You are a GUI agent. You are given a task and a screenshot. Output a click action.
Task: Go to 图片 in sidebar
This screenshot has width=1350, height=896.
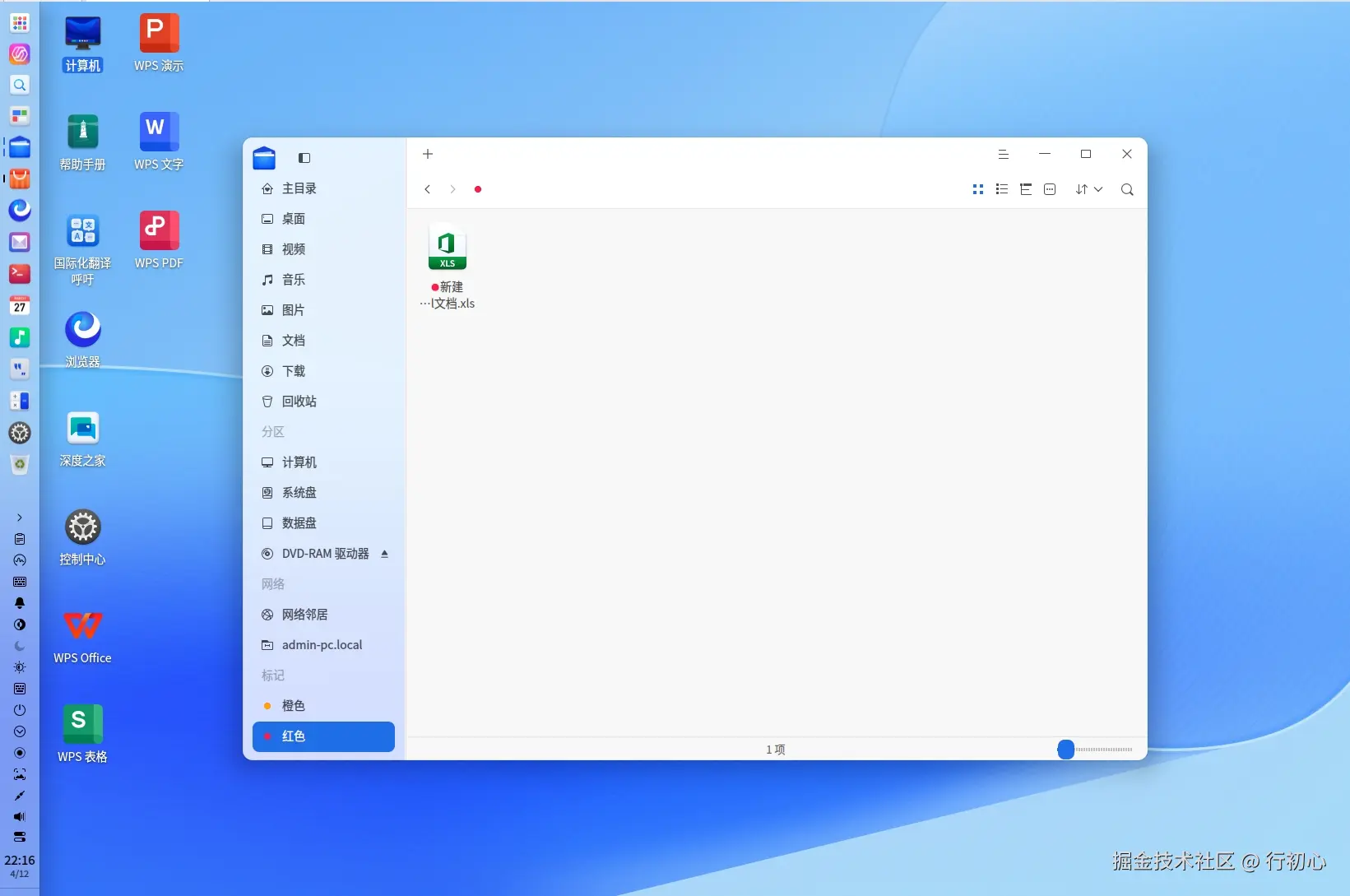(x=323, y=310)
